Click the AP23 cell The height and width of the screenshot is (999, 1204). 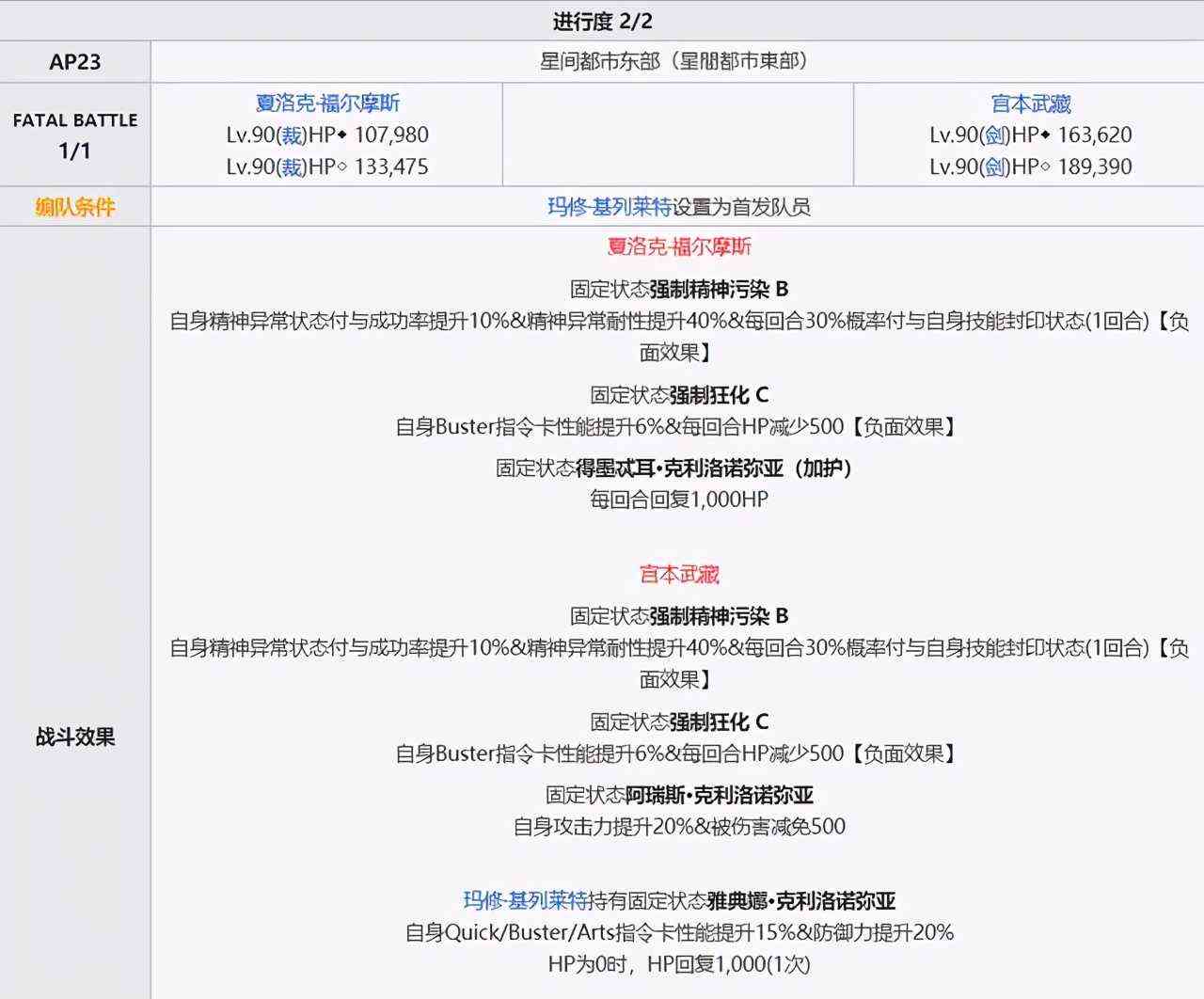coord(75,62)
